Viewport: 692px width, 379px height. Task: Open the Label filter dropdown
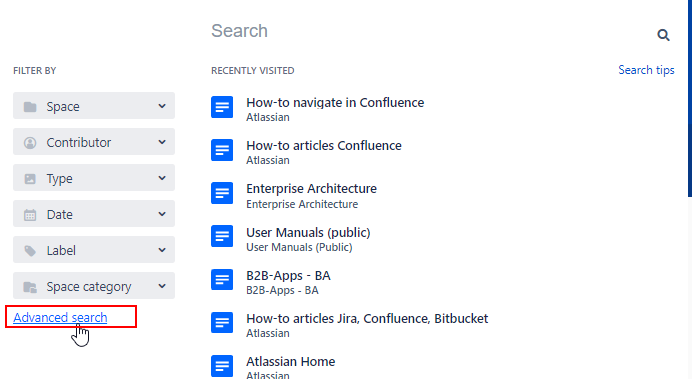click(x=94, y=250)
